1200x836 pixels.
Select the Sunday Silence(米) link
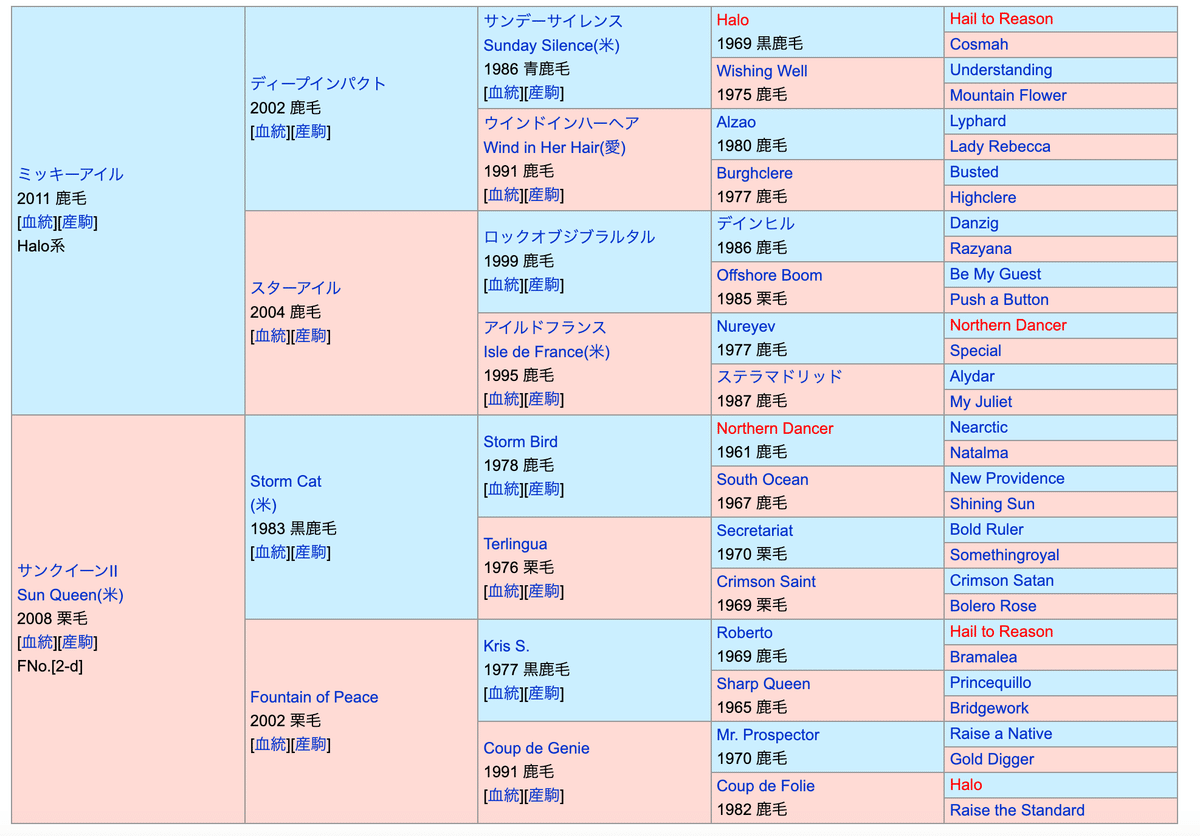551,45
